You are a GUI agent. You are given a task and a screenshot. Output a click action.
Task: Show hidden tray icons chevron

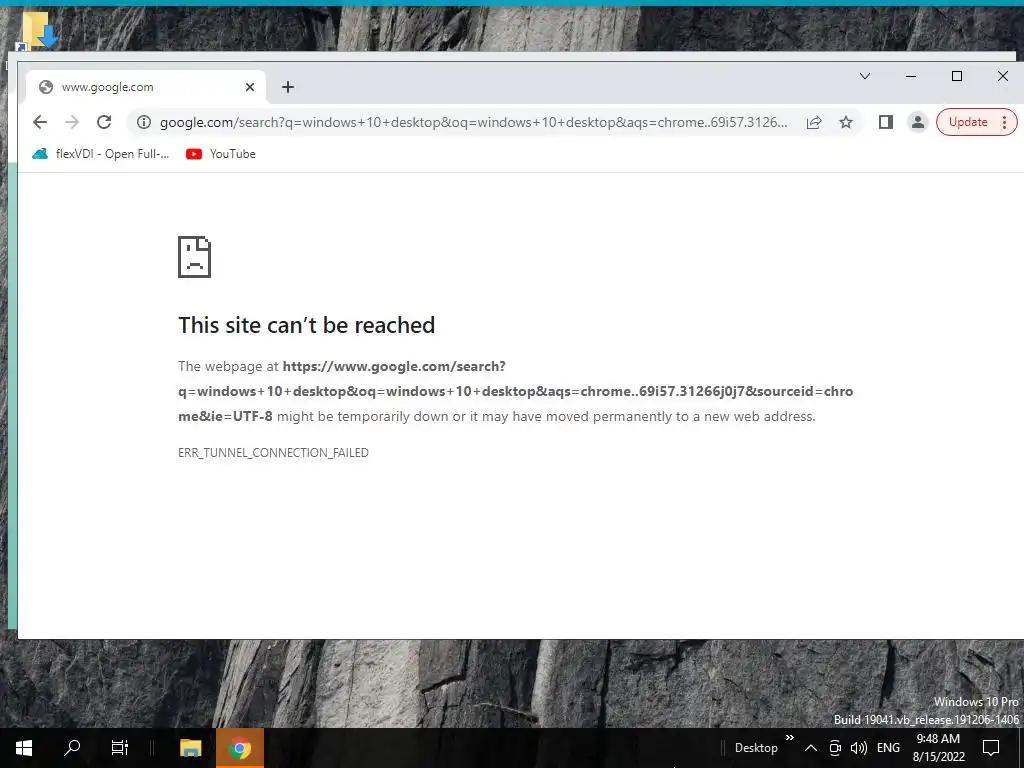point(810,748)
